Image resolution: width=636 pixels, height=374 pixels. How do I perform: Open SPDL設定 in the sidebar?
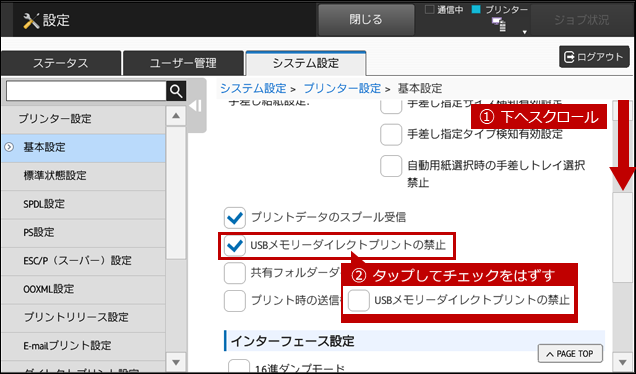[83, 204]
